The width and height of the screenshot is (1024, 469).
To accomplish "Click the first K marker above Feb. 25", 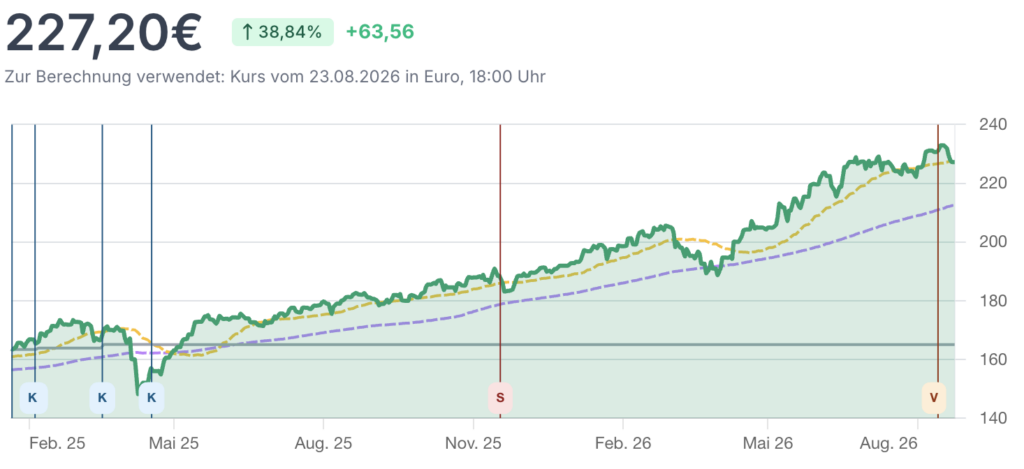I will click(33, 398).
